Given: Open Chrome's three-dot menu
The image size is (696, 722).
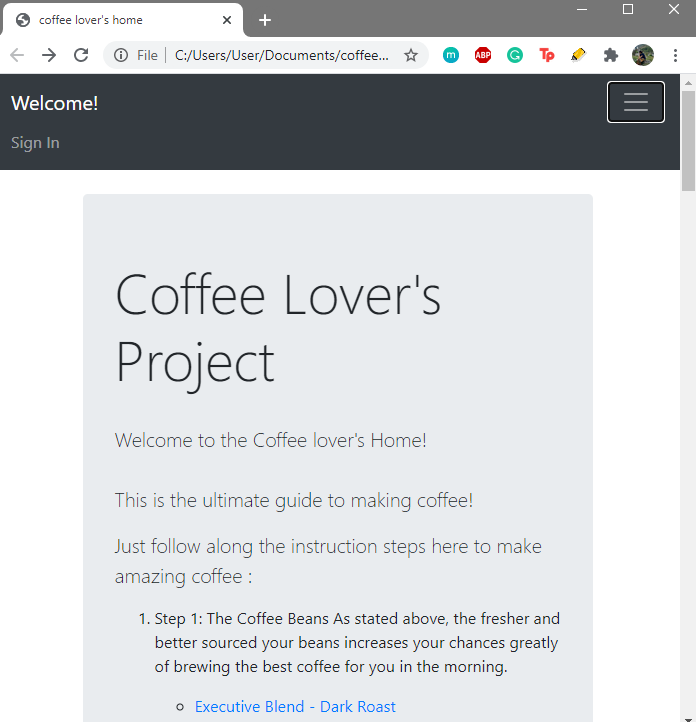Looking at the screenshot, I should point(675,55).
